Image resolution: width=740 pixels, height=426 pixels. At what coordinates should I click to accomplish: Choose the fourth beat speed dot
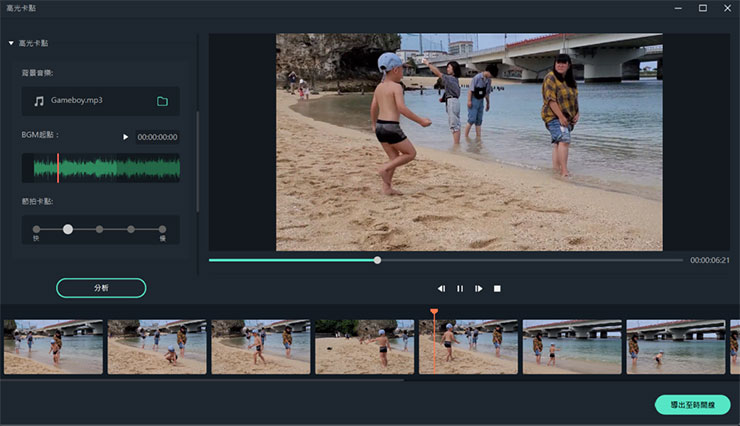131,229
